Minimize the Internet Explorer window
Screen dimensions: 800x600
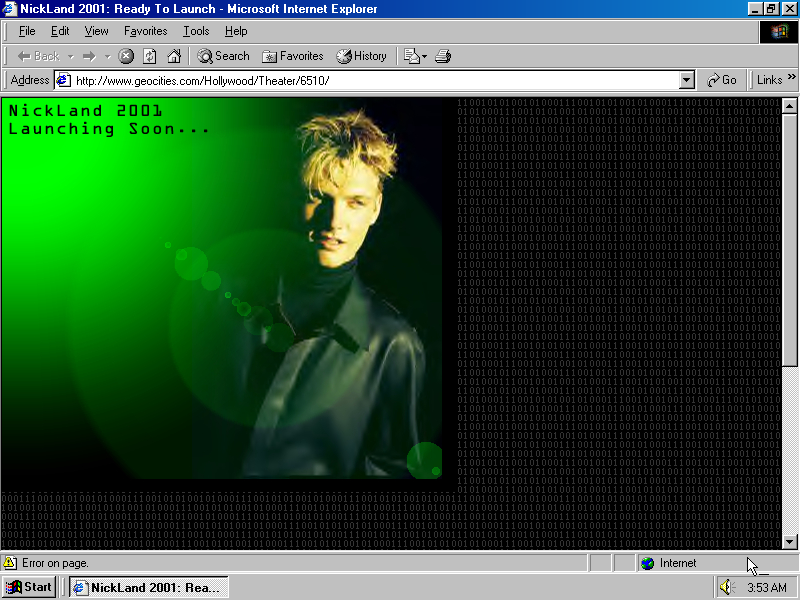point(756,9)
